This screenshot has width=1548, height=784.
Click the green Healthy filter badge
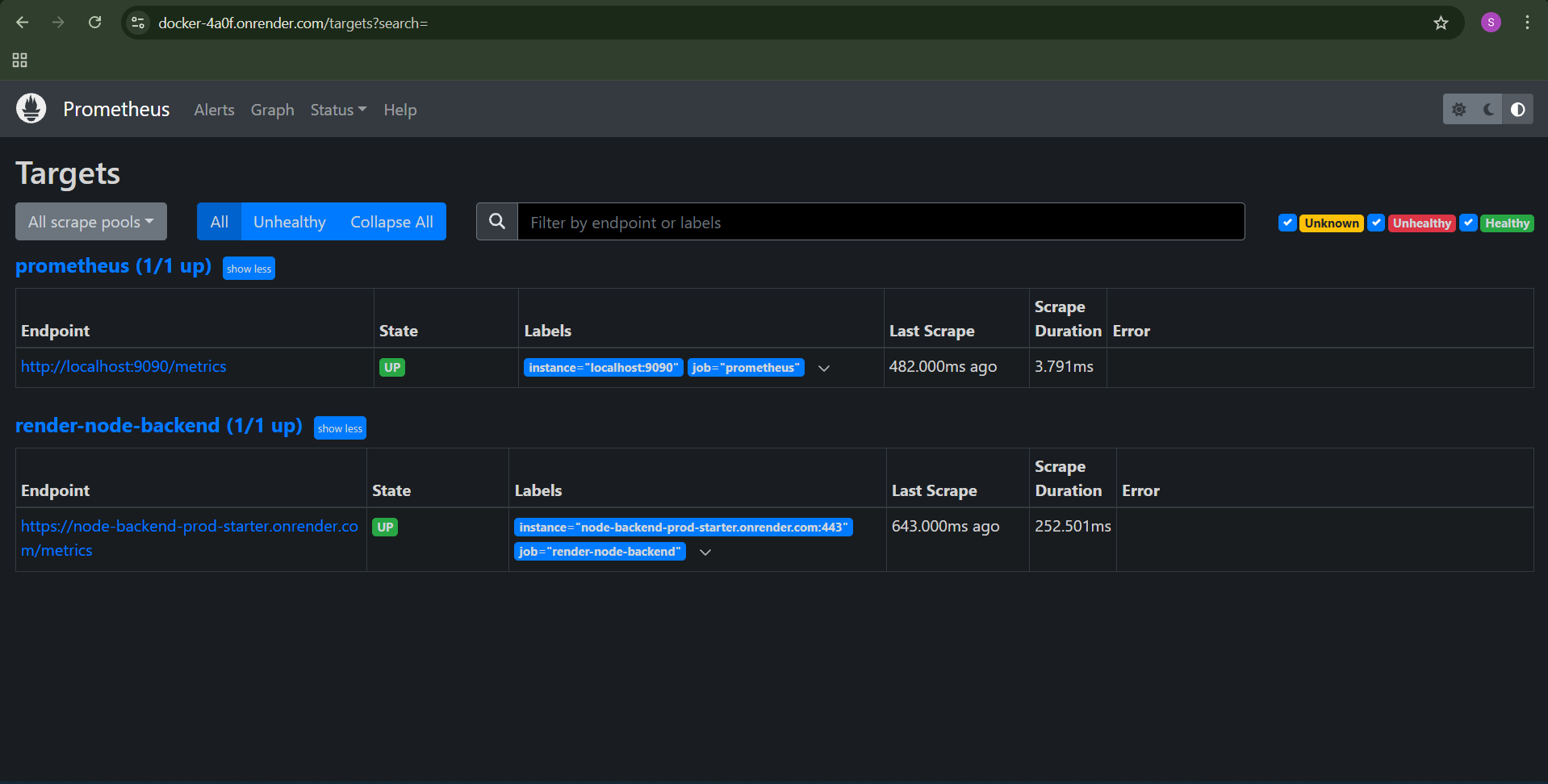pos(1507,223)
